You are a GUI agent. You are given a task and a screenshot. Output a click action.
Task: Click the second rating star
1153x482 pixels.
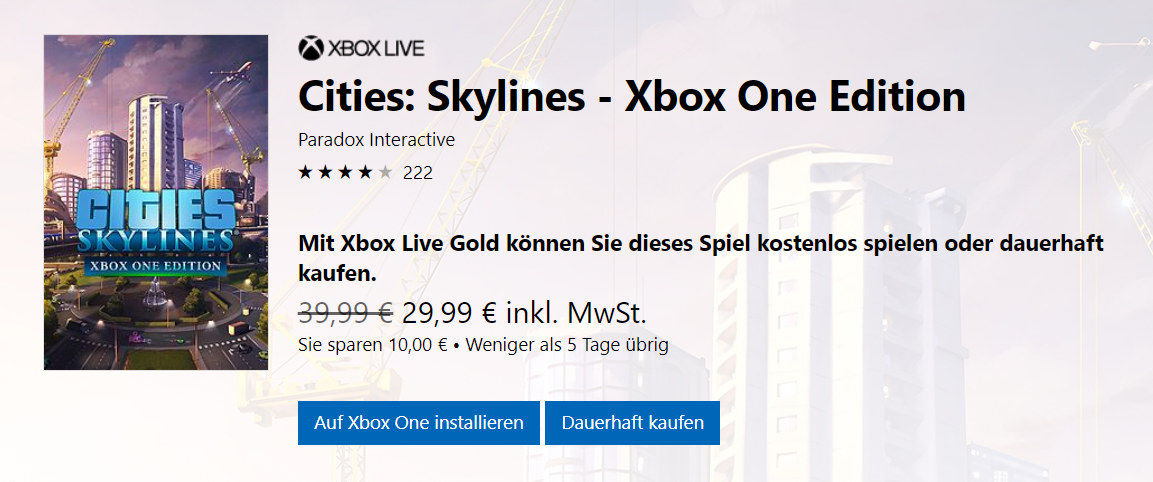point(325,173)
